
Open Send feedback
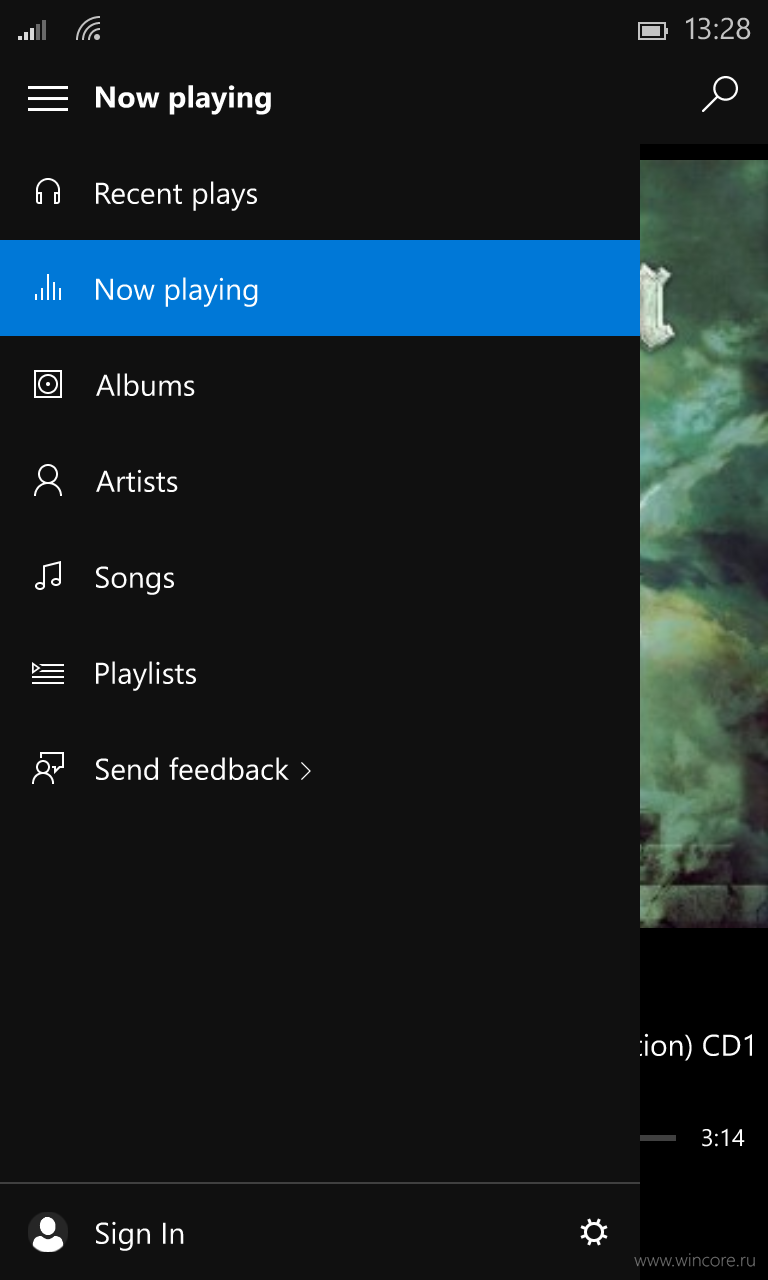320,769
